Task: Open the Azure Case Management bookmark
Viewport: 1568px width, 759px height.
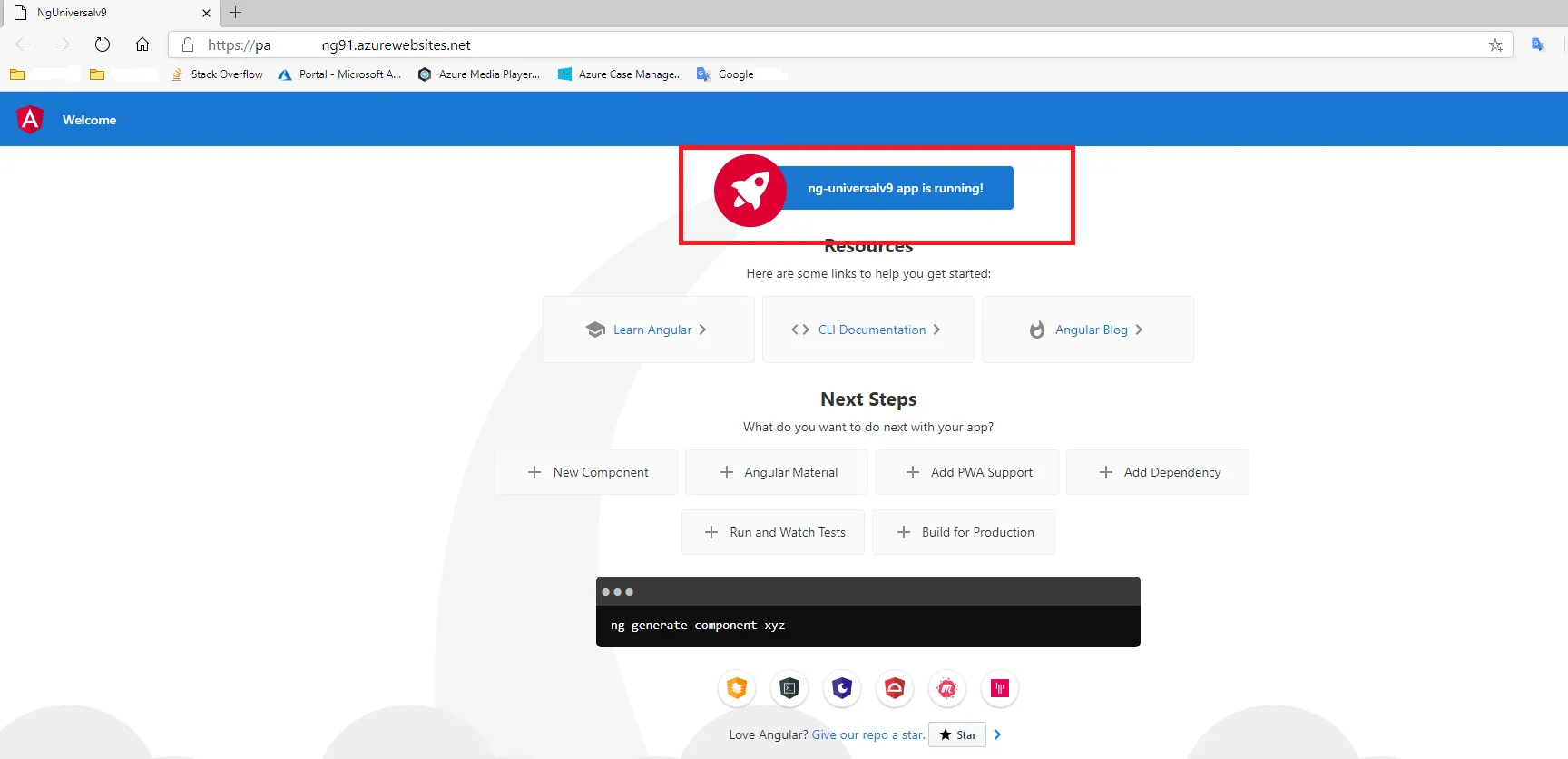Action: click(x=621, y=74)
